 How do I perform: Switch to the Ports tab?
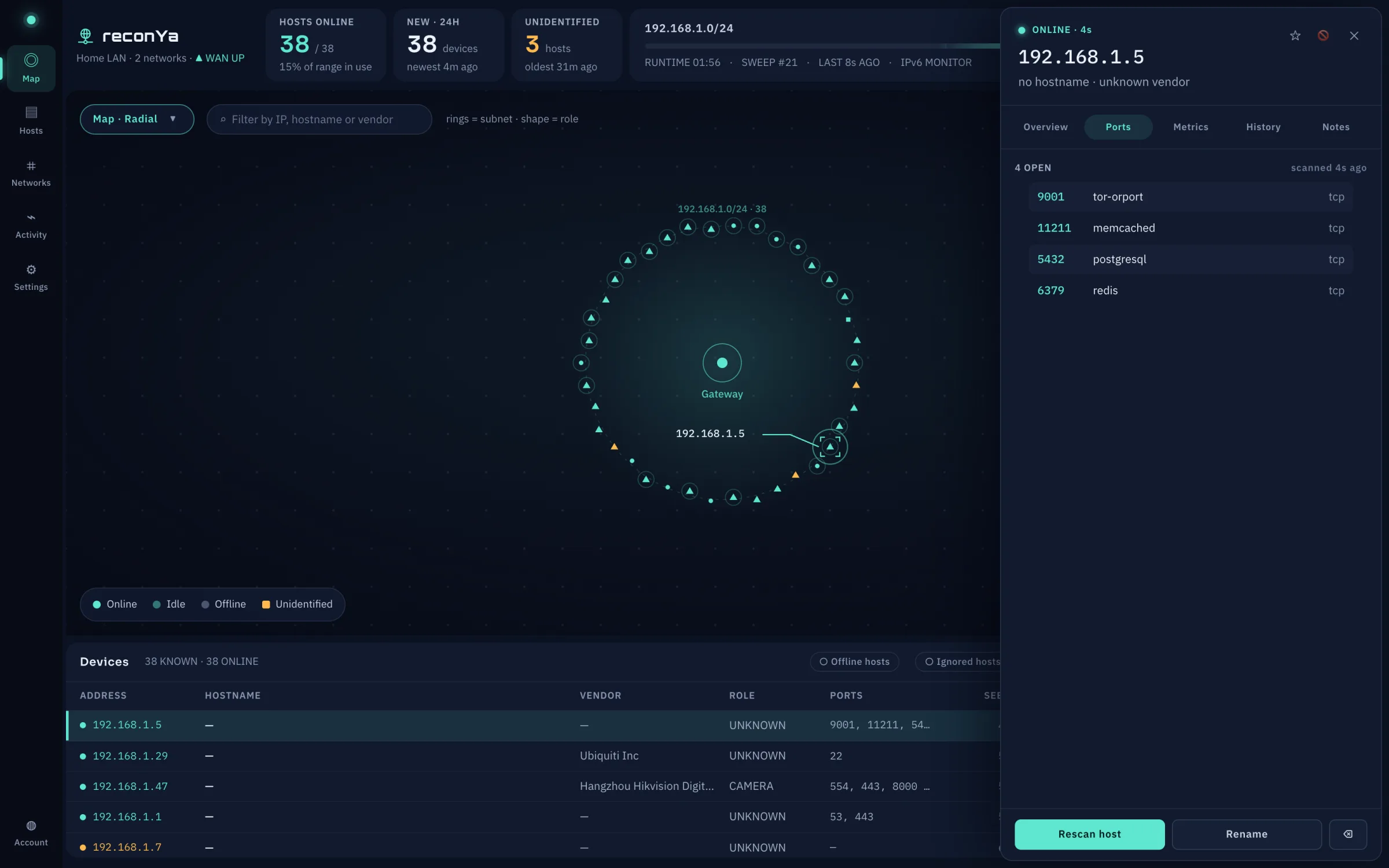(x=1118, y=127)
